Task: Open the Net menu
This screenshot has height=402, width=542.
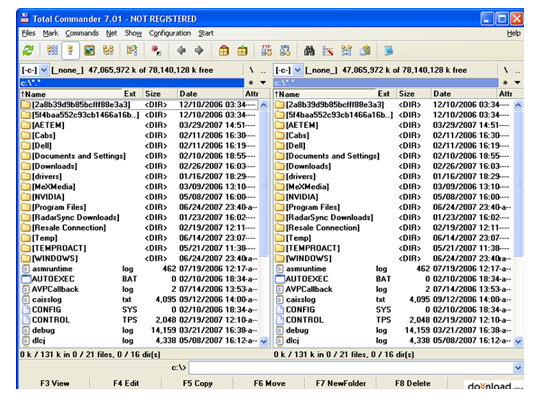Action: point(111,33)
